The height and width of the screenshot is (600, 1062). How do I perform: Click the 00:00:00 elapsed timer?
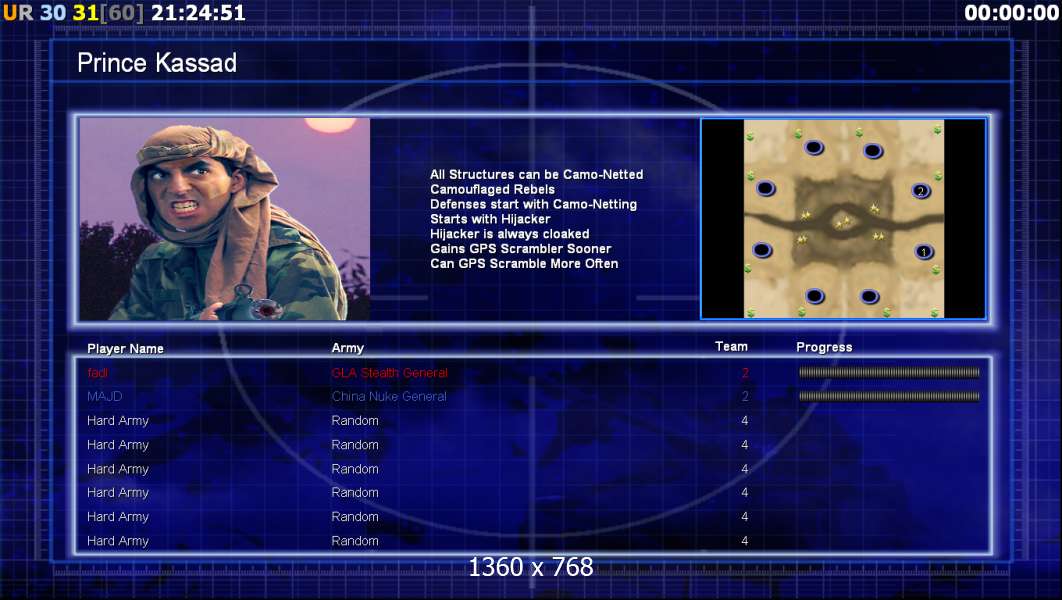[1011, 12]
